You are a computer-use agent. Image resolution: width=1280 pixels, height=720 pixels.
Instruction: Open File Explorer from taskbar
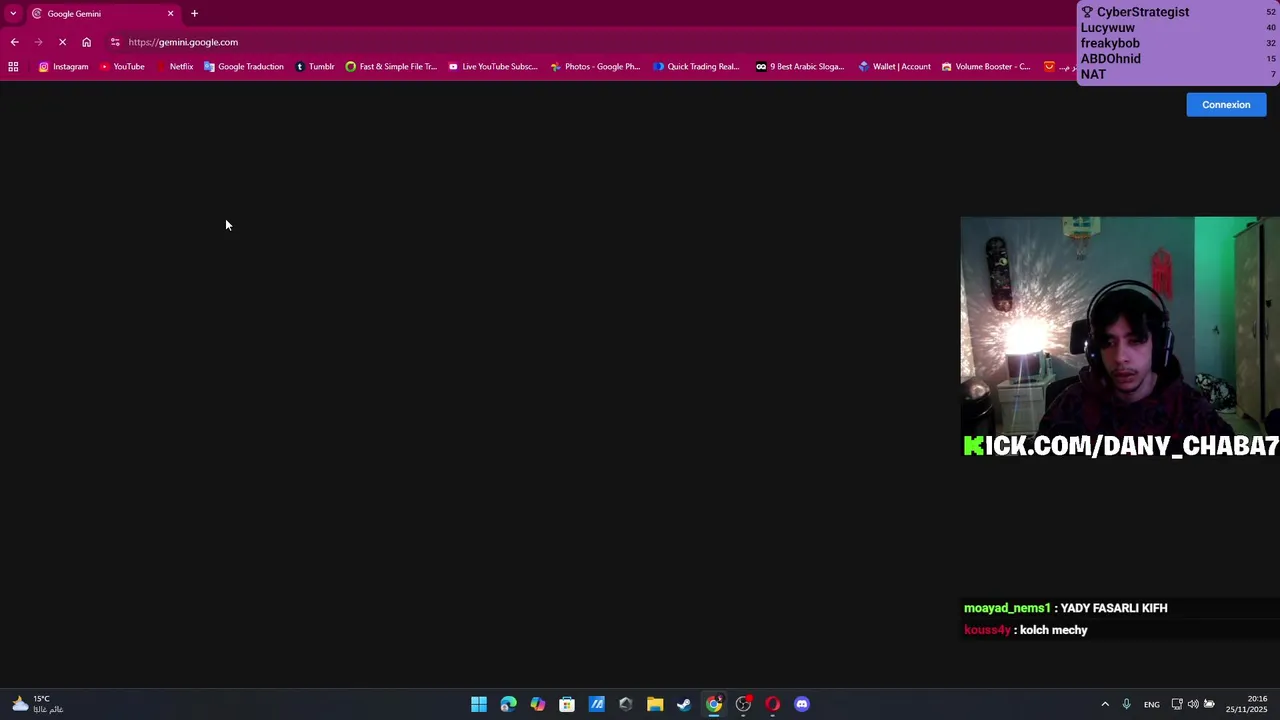point(655,704)
